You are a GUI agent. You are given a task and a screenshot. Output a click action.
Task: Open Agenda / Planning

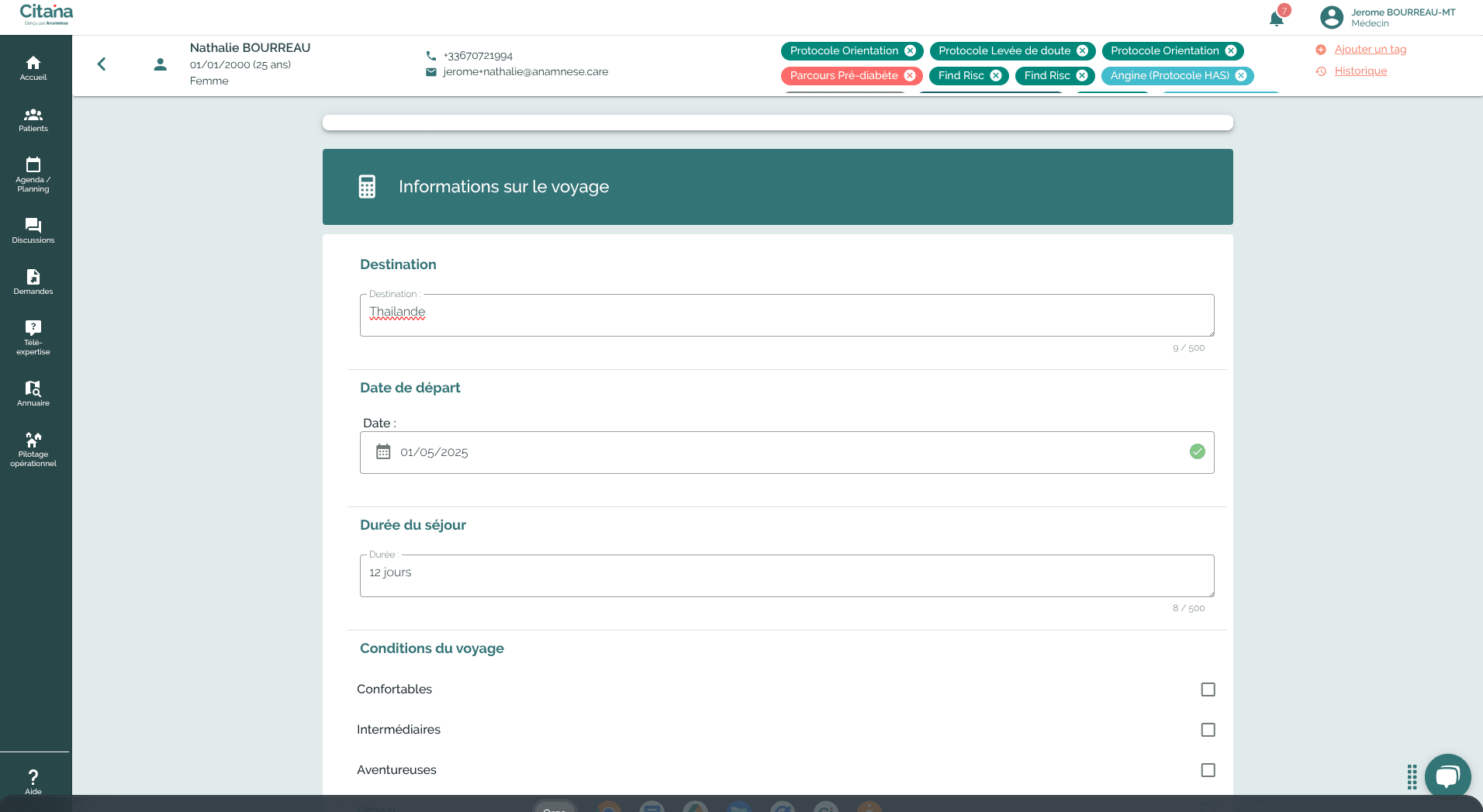point(33,174)
